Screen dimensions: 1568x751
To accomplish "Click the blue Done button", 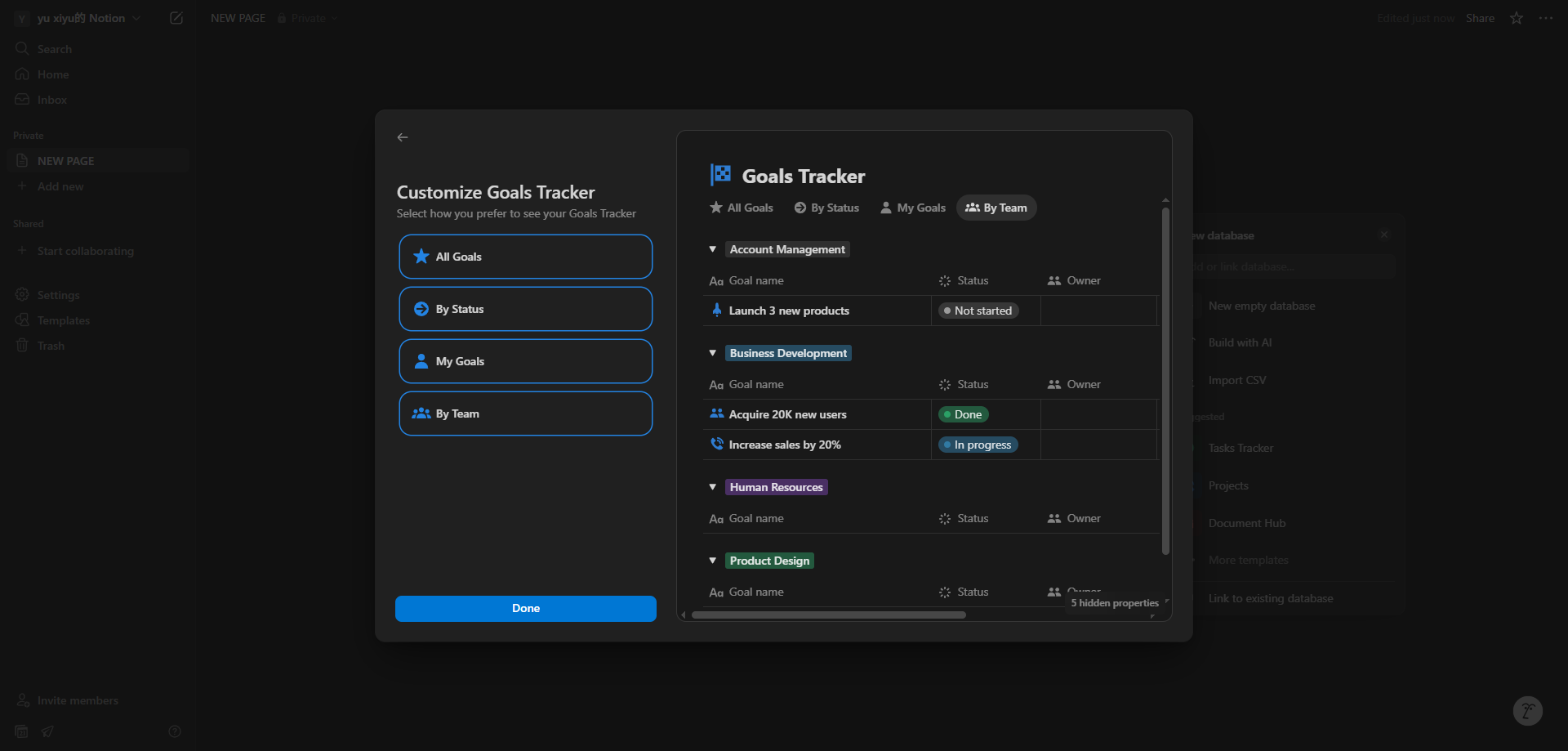I will point(525,608).
